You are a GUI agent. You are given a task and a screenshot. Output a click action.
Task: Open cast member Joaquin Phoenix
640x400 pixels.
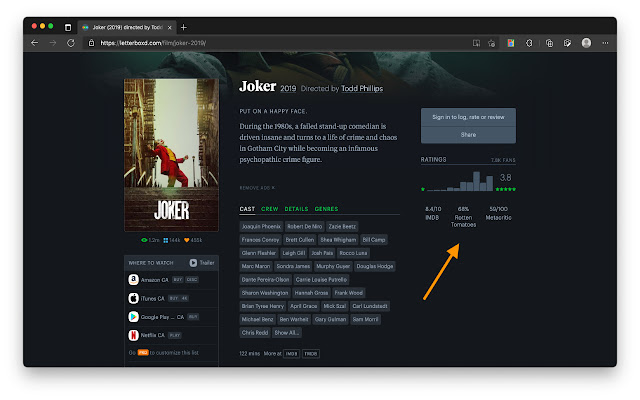tap(261, 227)
